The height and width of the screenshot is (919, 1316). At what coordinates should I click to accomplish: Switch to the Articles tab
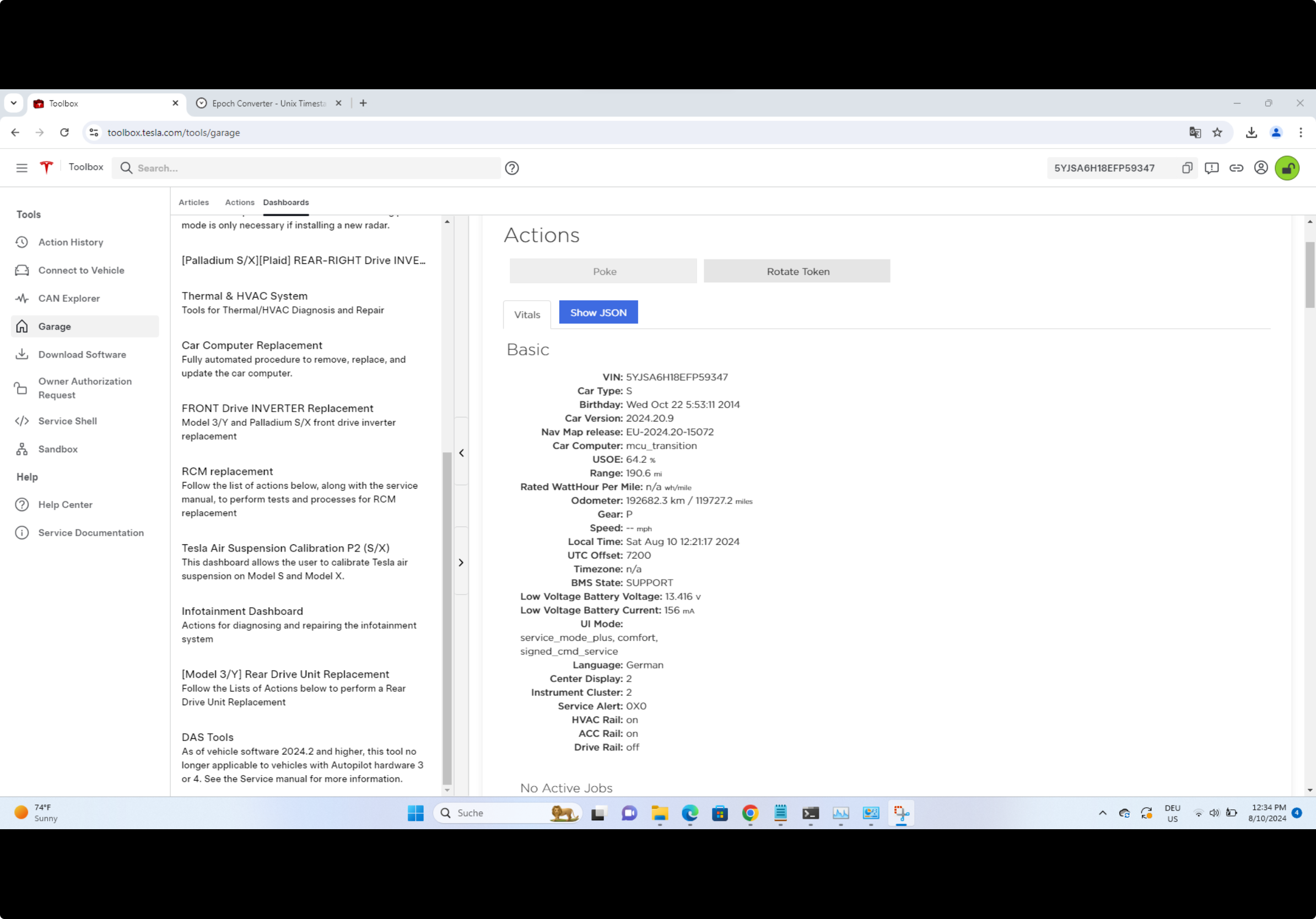tap(194, 202)
